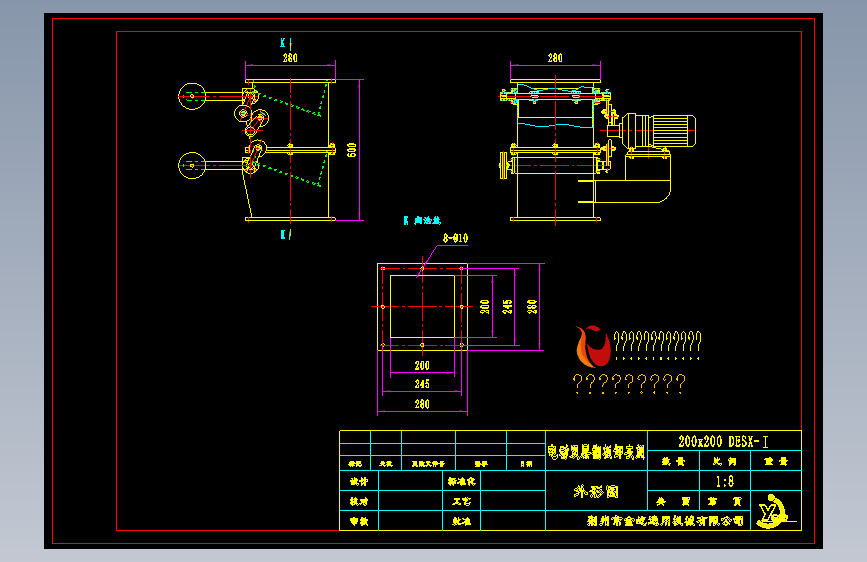The width and height of the screenshot is (867, 562).
Task: Select the horizontal 245 dimension below the flange view
Action: (x=422, y=384)
